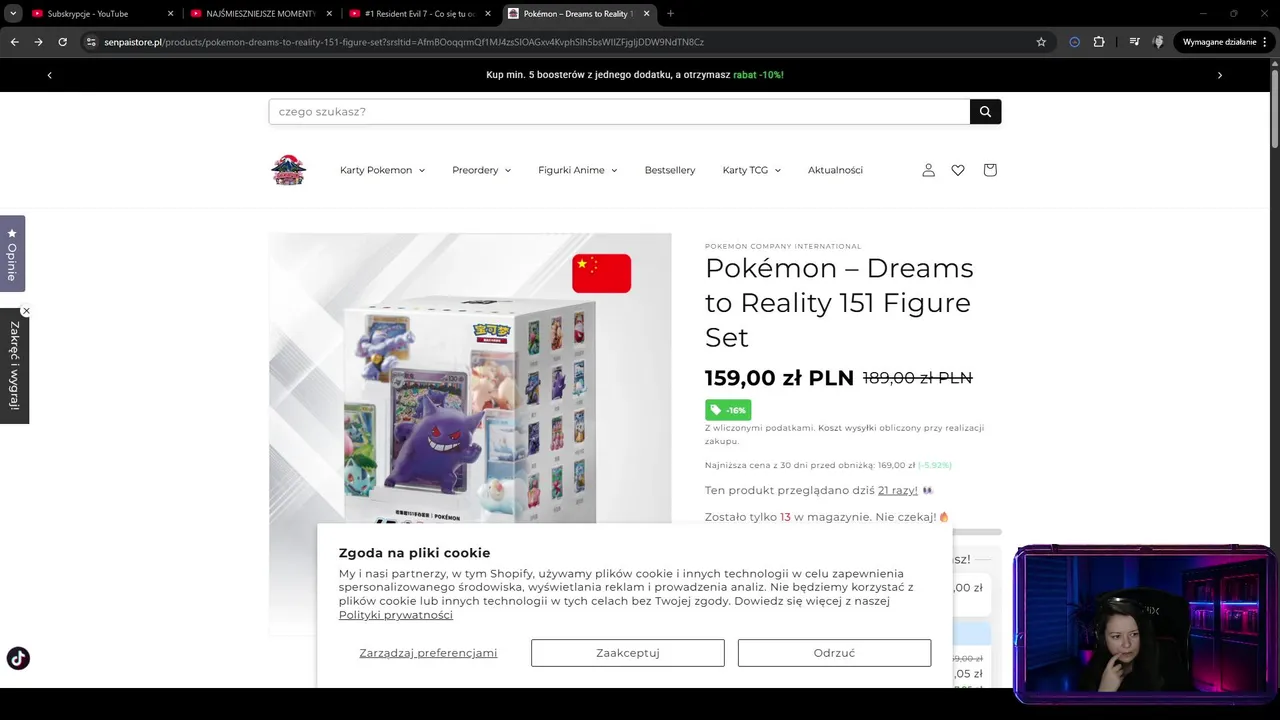
Task: Expand the Karty TCG menu
Action: 751,170
